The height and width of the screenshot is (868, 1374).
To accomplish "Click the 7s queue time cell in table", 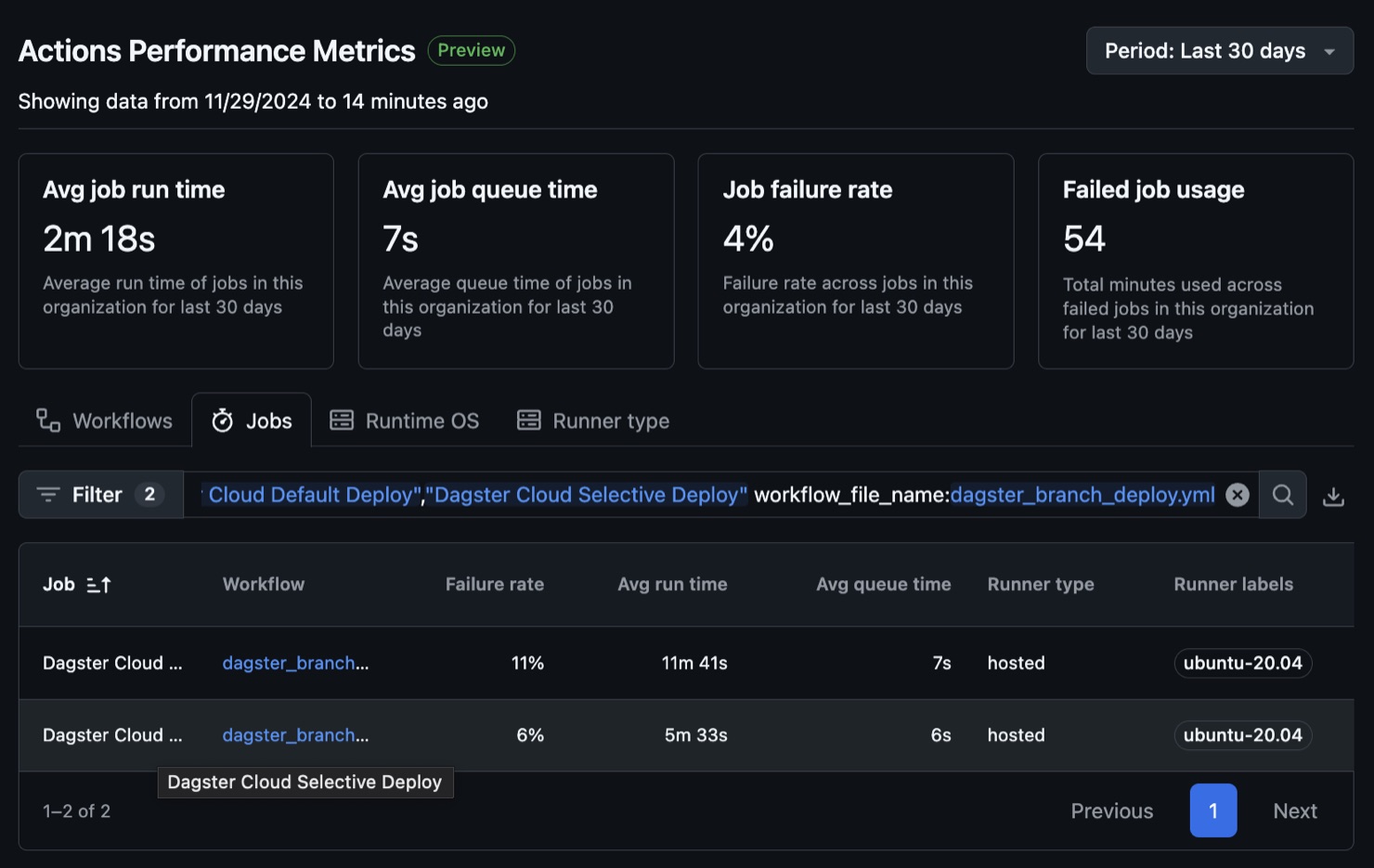I will pyautogui.click(x=941, y=663).
